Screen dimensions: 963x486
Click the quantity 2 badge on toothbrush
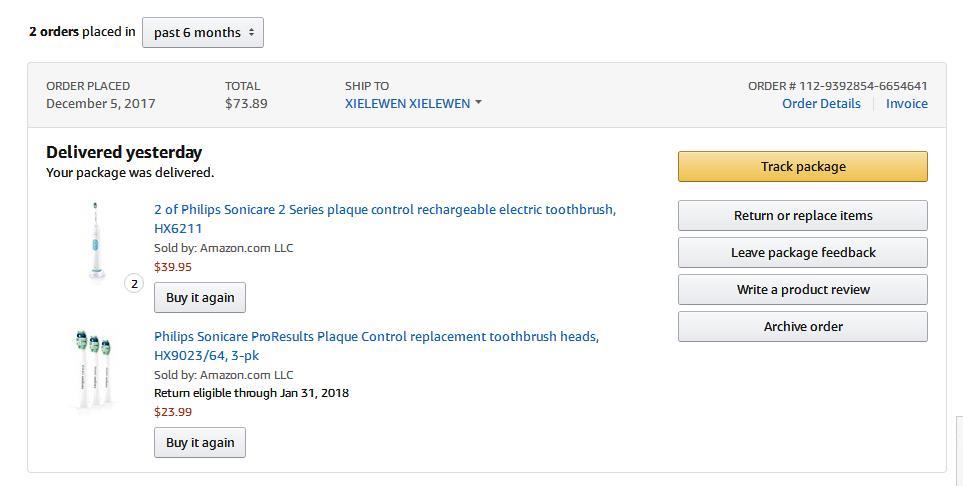click(x=134, y=283)
